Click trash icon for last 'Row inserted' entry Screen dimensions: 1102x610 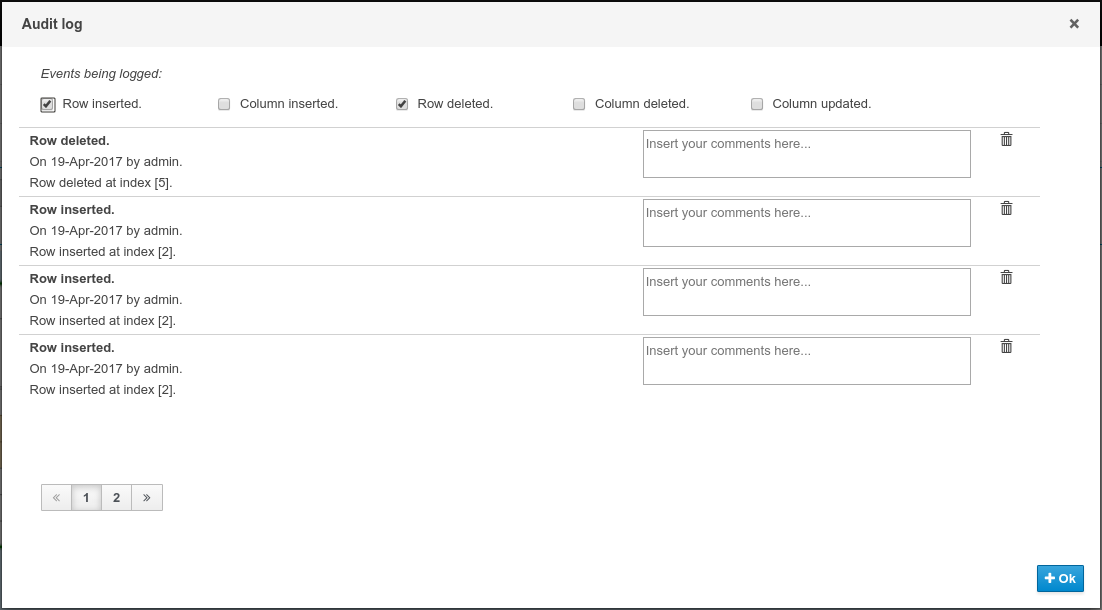coord(1006,347)
